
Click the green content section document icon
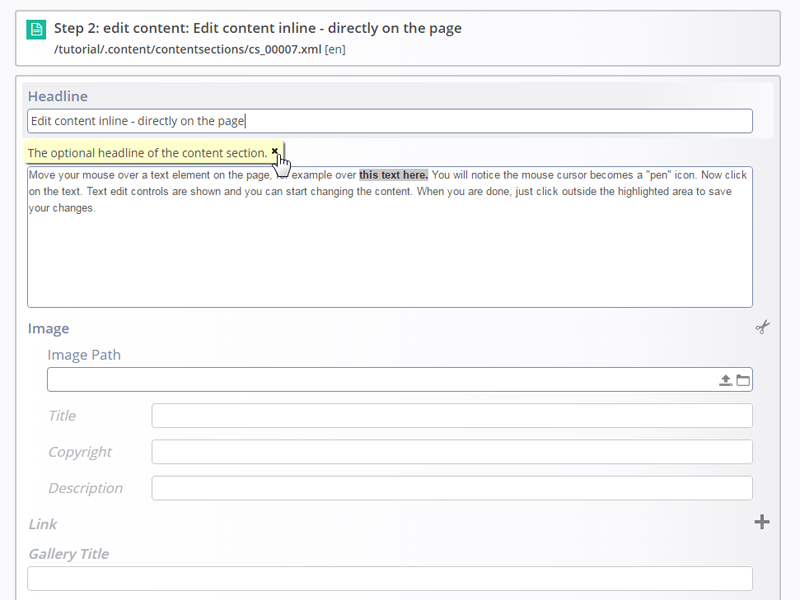[x=36, y=30]
